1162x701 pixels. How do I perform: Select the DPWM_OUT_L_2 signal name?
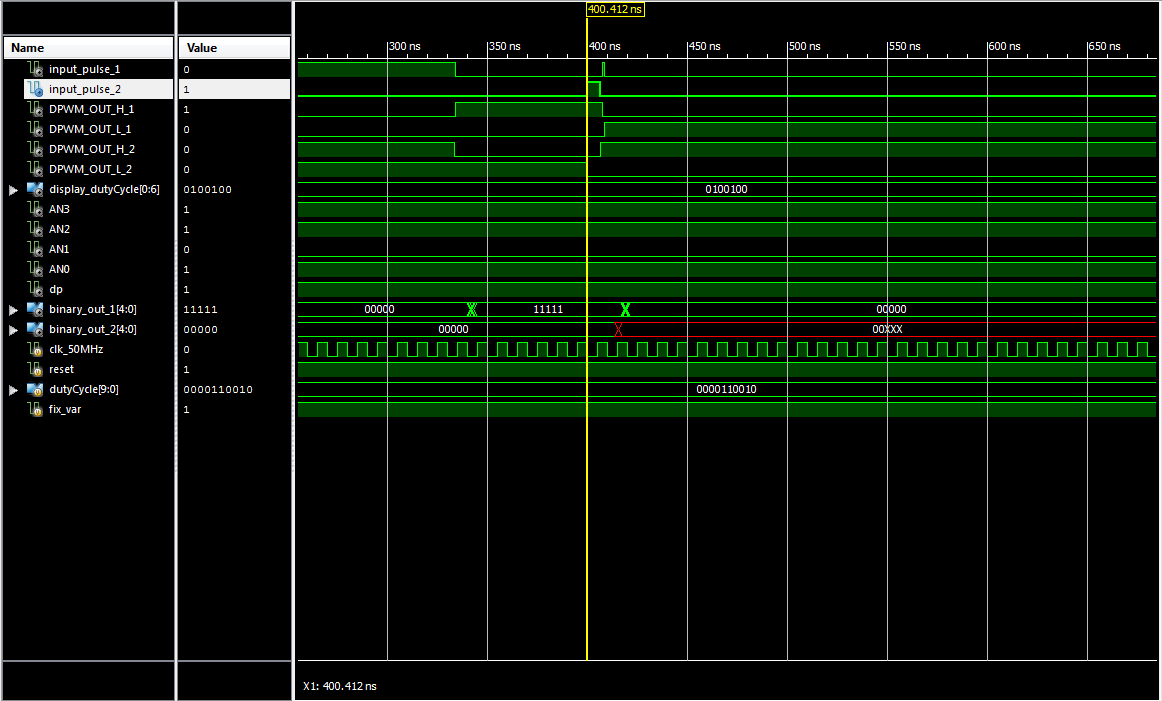pos(90,169)
